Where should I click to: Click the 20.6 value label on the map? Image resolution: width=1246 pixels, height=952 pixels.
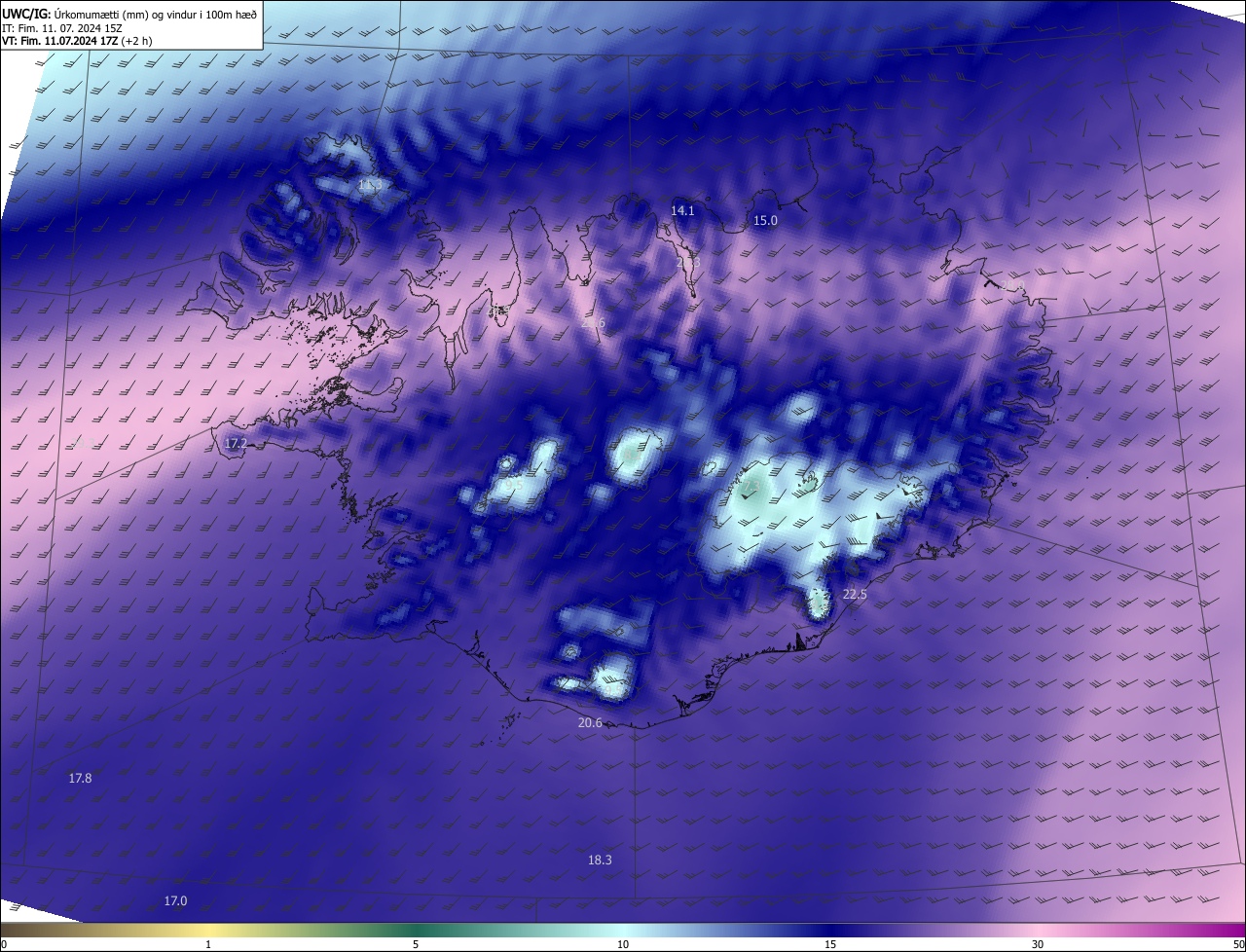pyautogui.click(x=590, y=722)
